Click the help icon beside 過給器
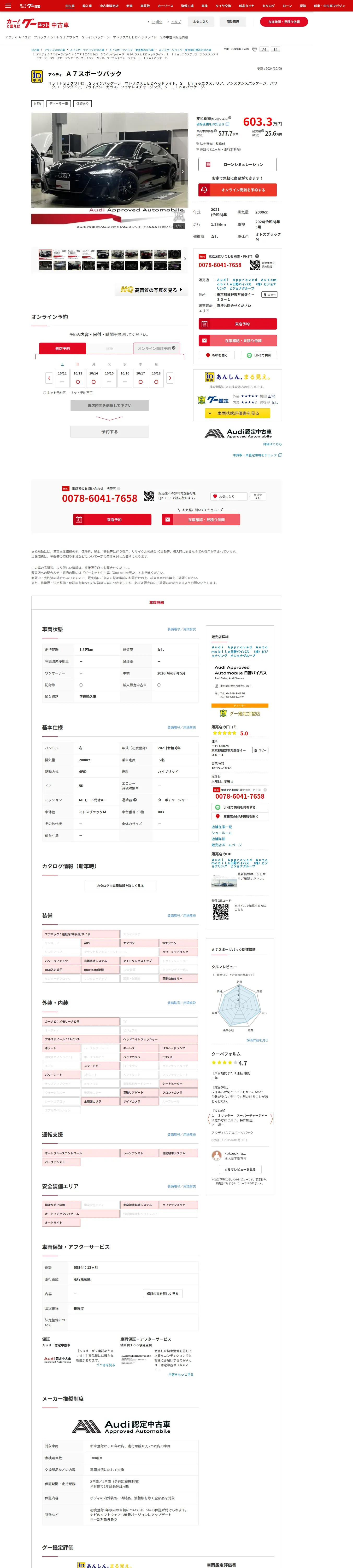 (x=135, y=800)
